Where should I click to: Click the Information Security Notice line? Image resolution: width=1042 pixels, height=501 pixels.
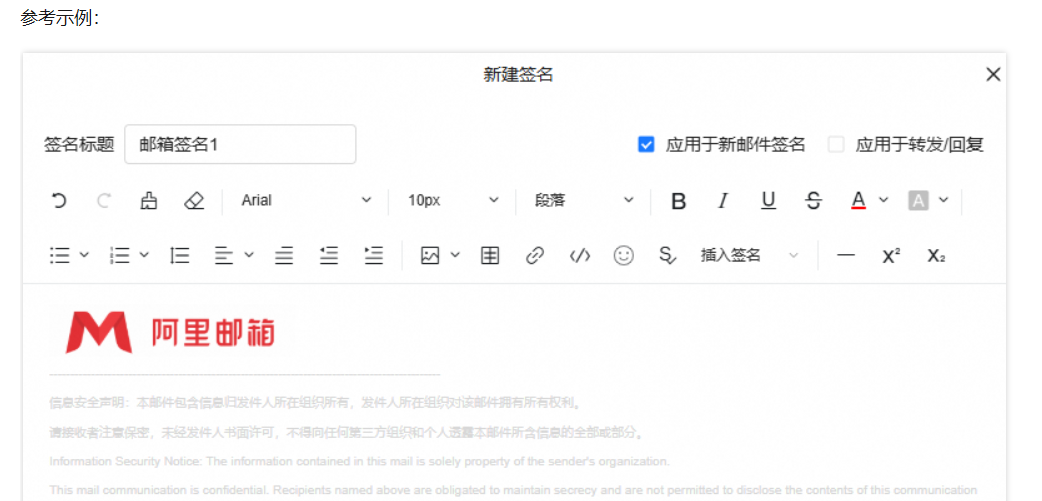tap(360, 461)
